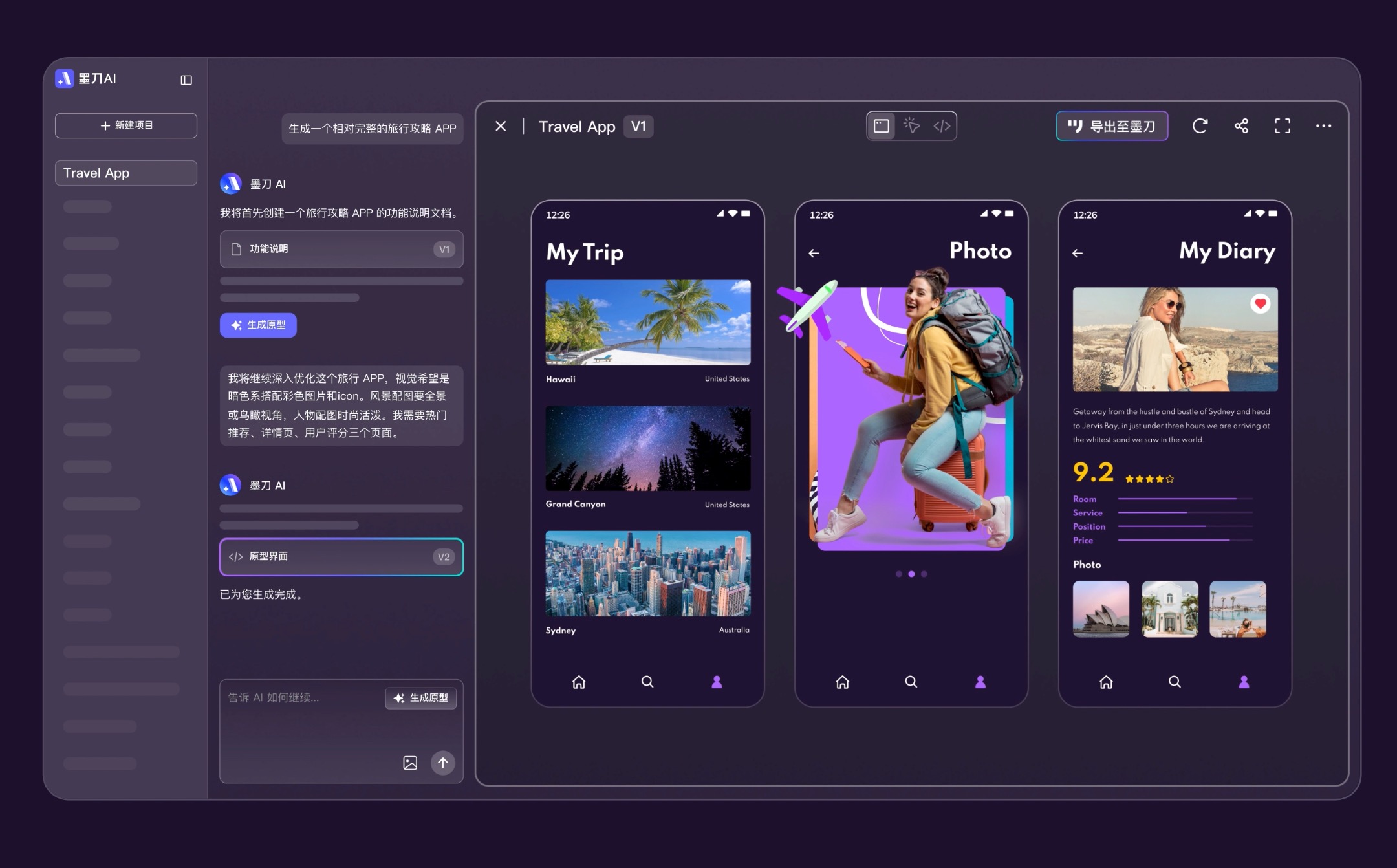Click the 新建项目 button
The height and width of the screenshot is (868, 1397).
tap(125, 125)
